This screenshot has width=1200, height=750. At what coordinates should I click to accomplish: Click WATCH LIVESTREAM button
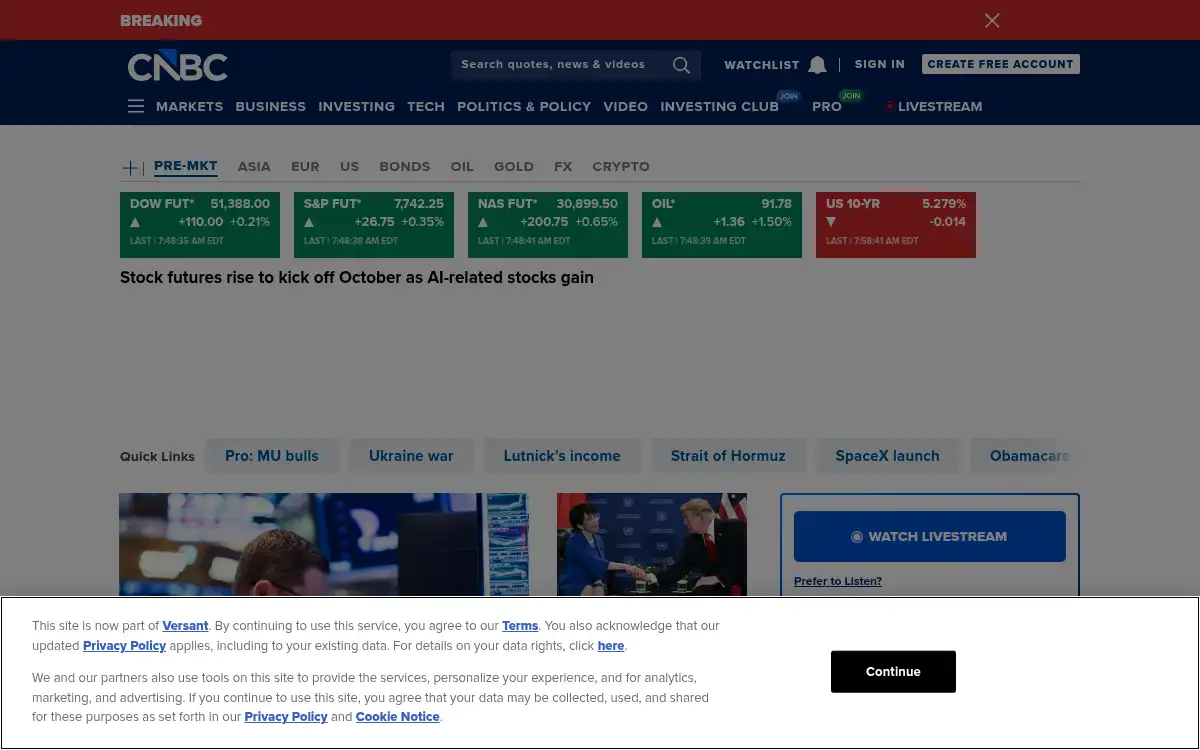click(x=930, y=537)
